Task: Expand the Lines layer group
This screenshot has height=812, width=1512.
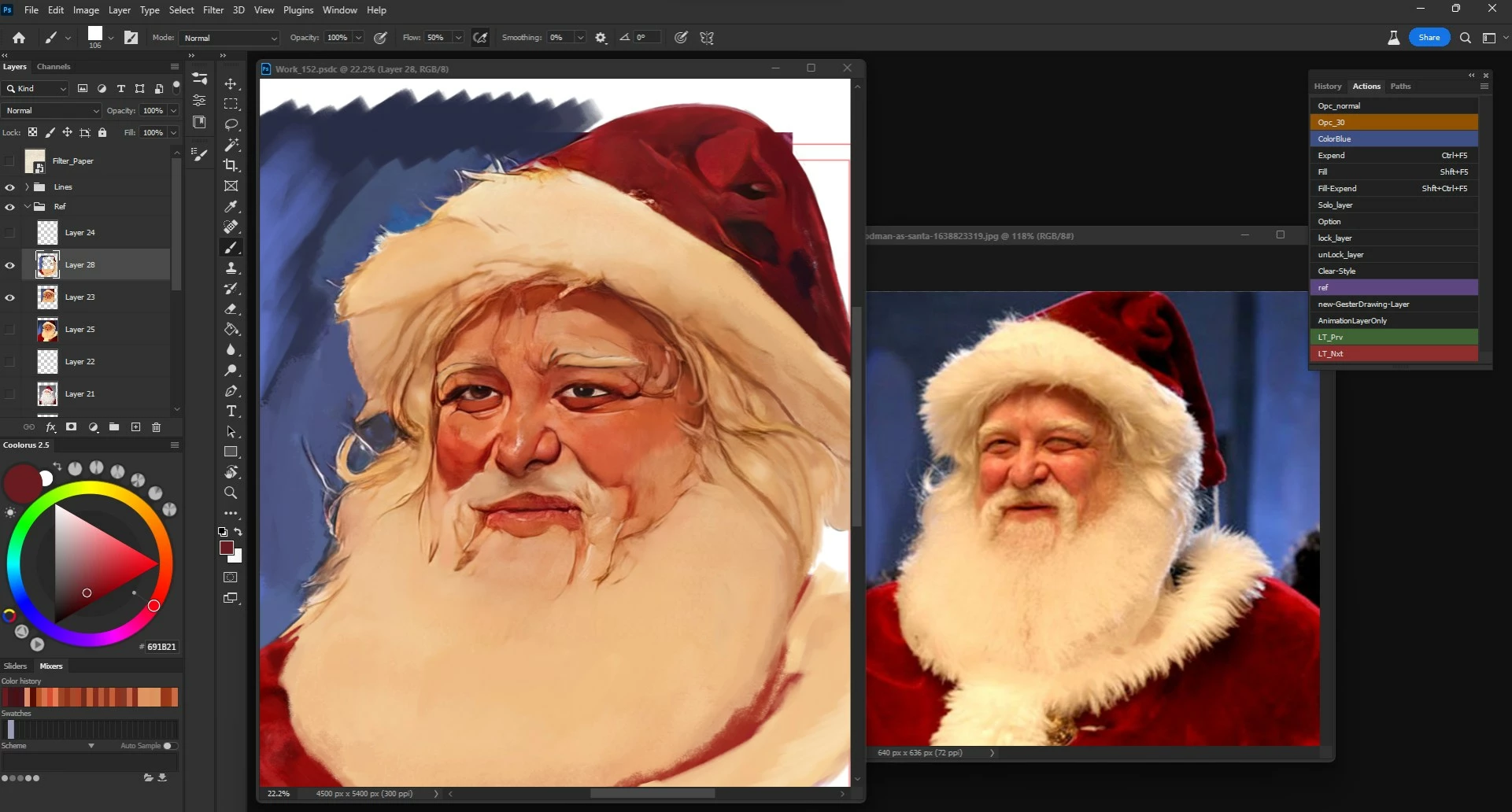Action: click(x=27, y=187)
